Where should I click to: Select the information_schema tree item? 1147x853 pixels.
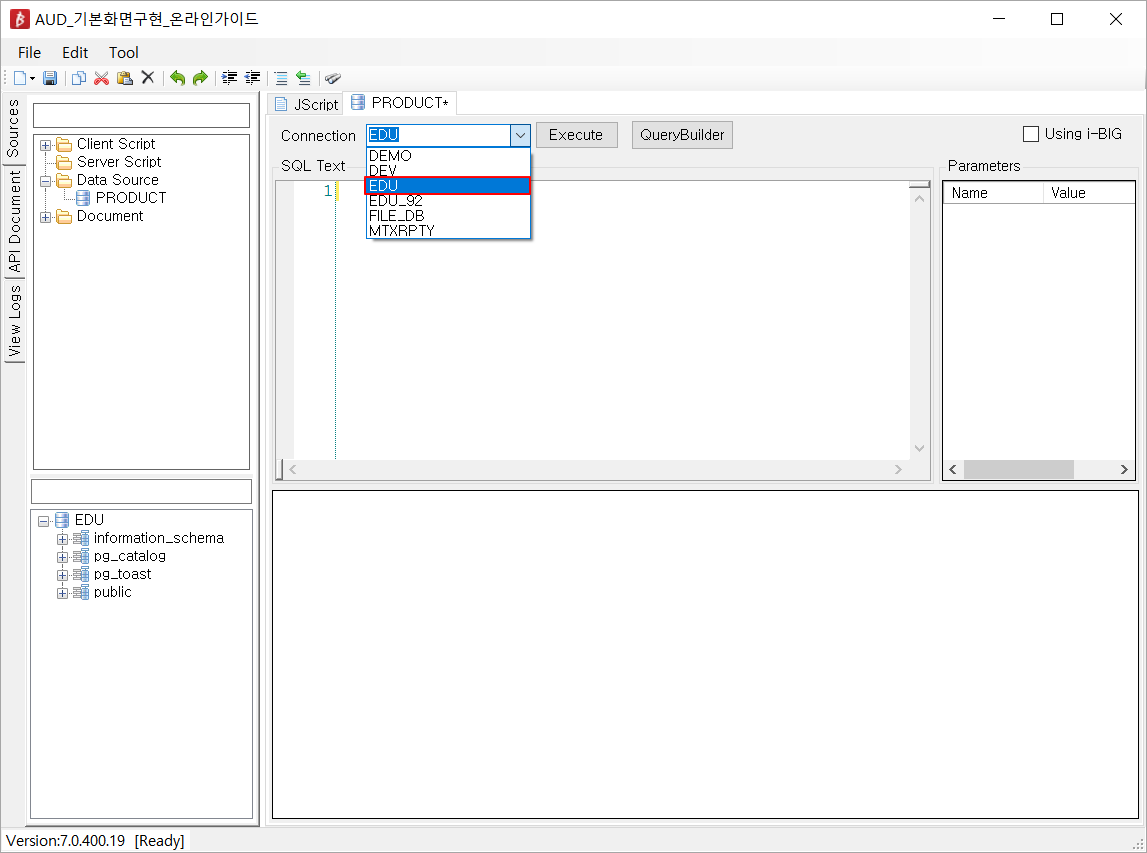coord(159,538)
